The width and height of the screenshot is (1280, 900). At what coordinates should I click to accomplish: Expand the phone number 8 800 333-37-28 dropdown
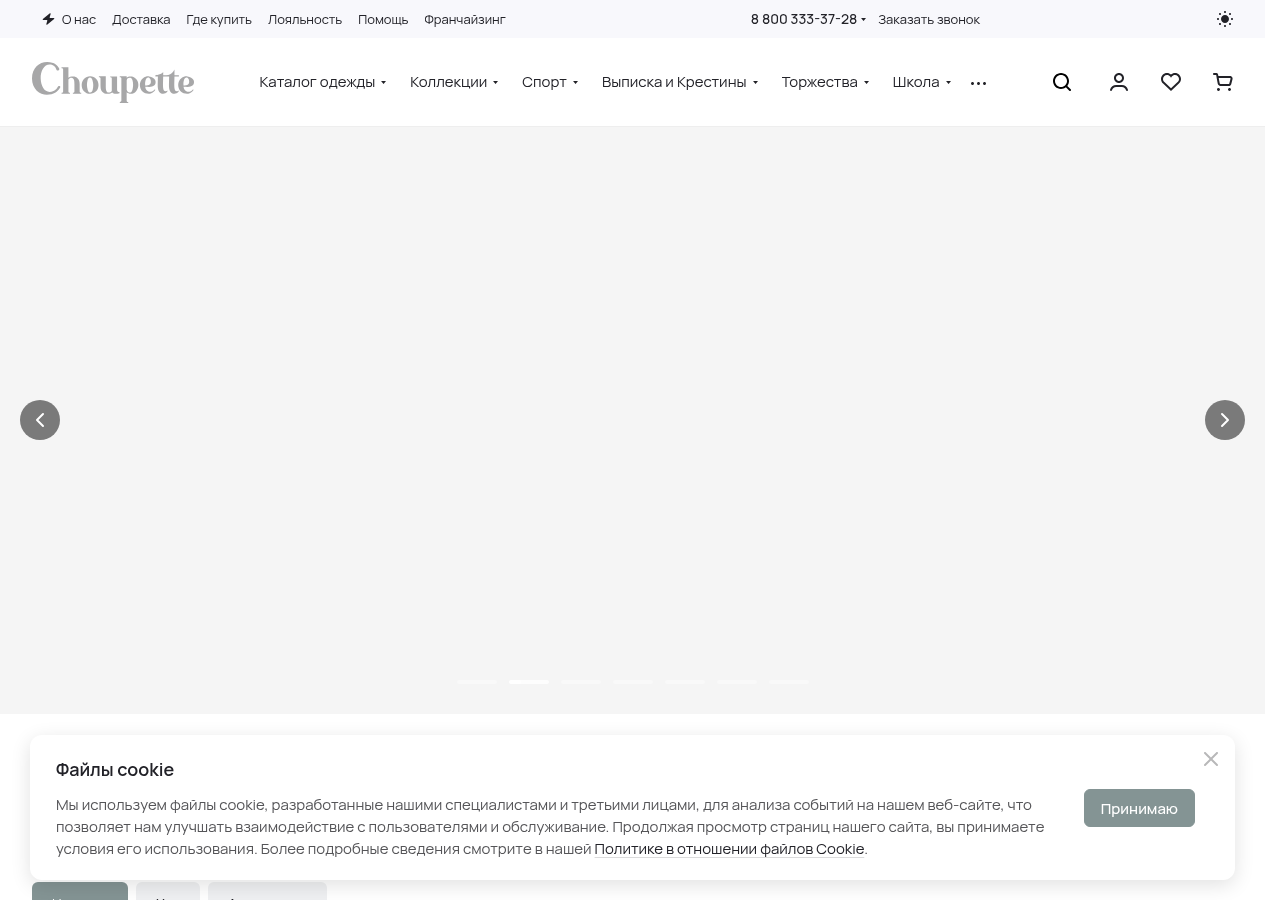coord(808,19)
